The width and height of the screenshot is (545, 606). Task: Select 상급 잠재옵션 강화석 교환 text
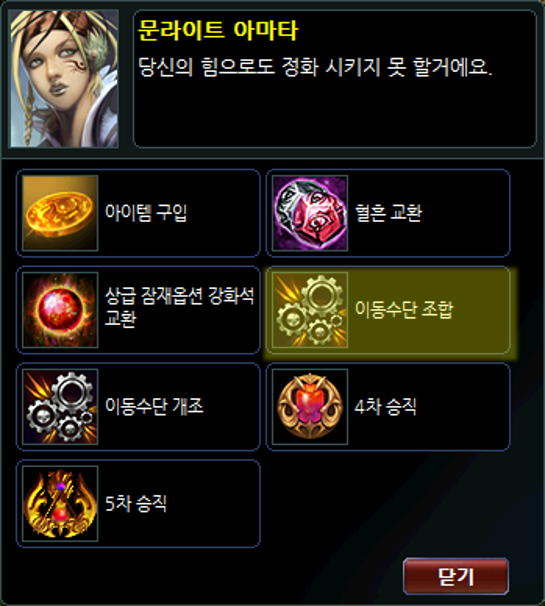click(x=179, y=307)
